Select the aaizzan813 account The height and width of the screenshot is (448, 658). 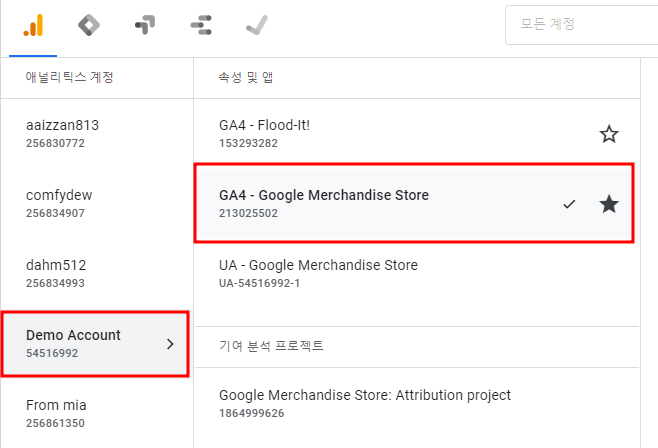click(97, 134)
